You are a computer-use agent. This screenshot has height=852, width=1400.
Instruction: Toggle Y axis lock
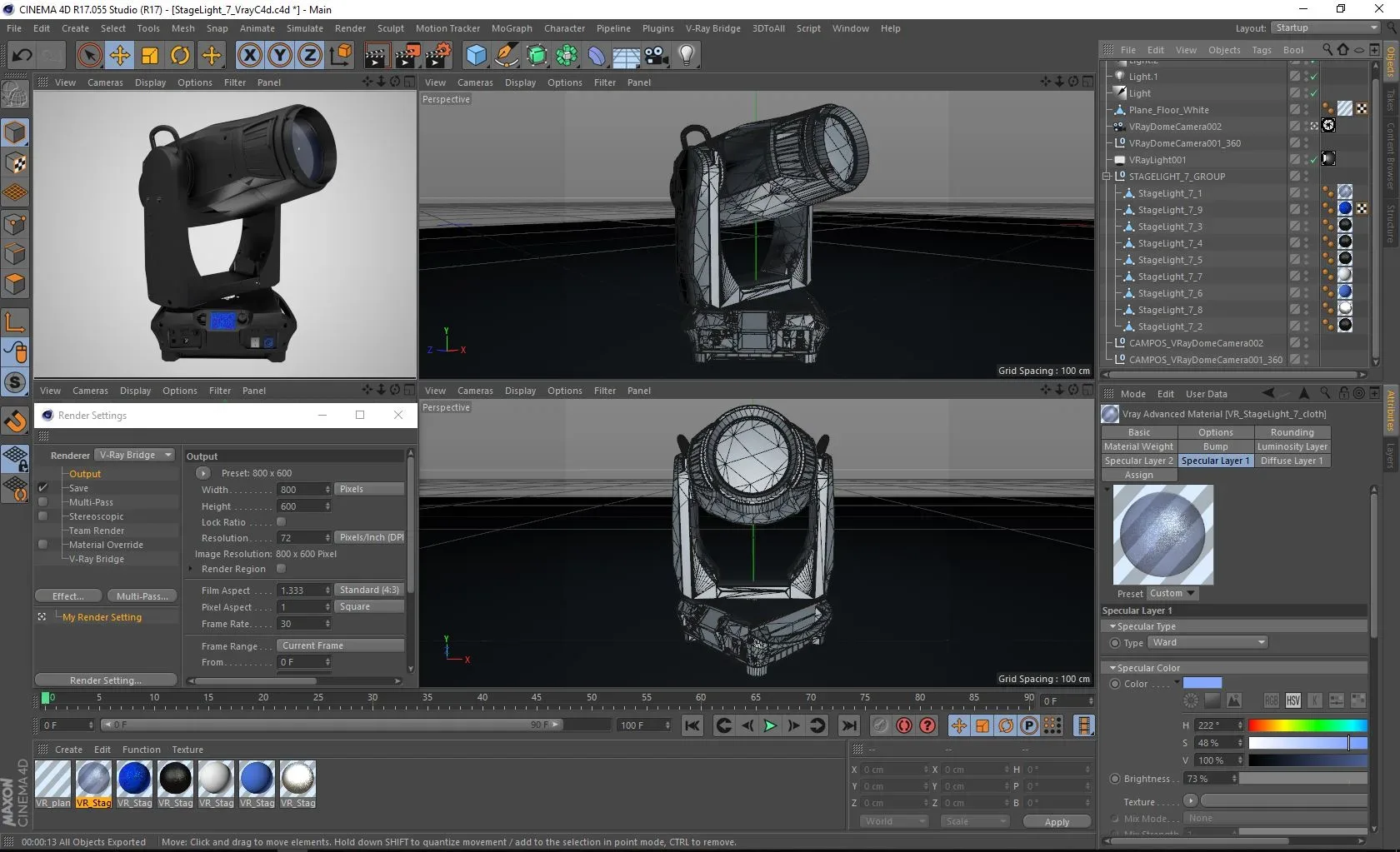click(280, 56)
